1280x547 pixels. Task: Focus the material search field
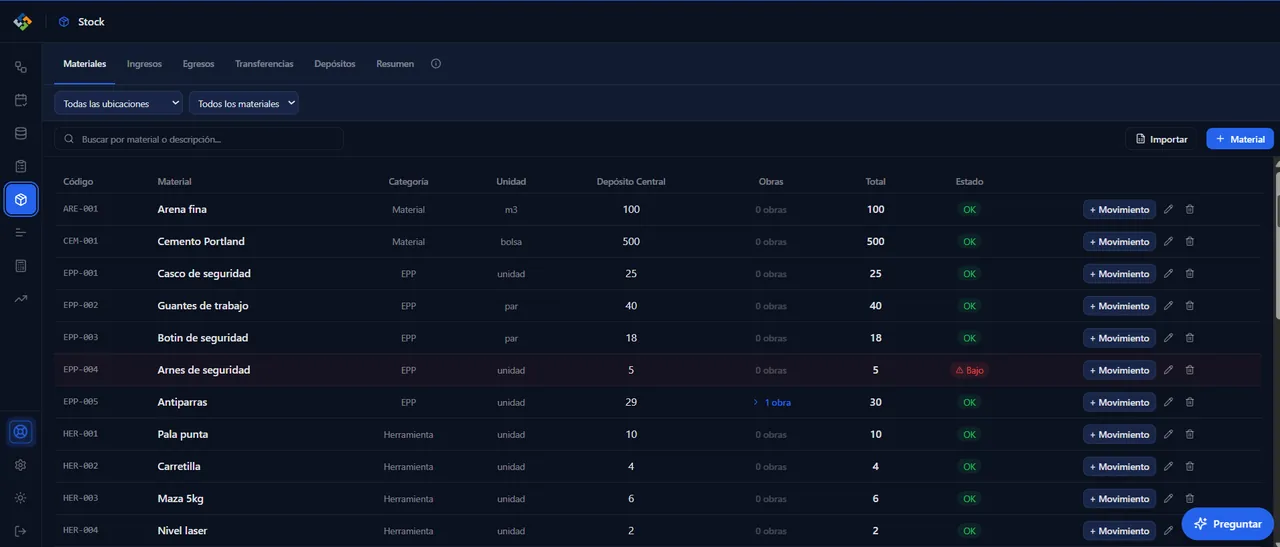pyautogui.click(x=199, y=139)
